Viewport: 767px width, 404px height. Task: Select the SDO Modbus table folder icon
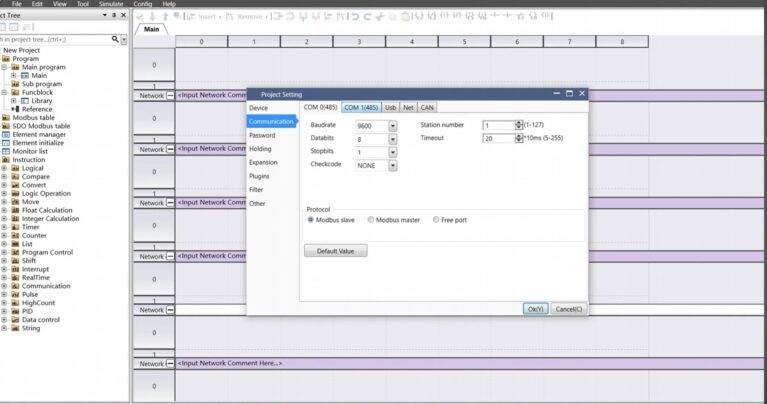pyautogui.click(x=6, y=126)
